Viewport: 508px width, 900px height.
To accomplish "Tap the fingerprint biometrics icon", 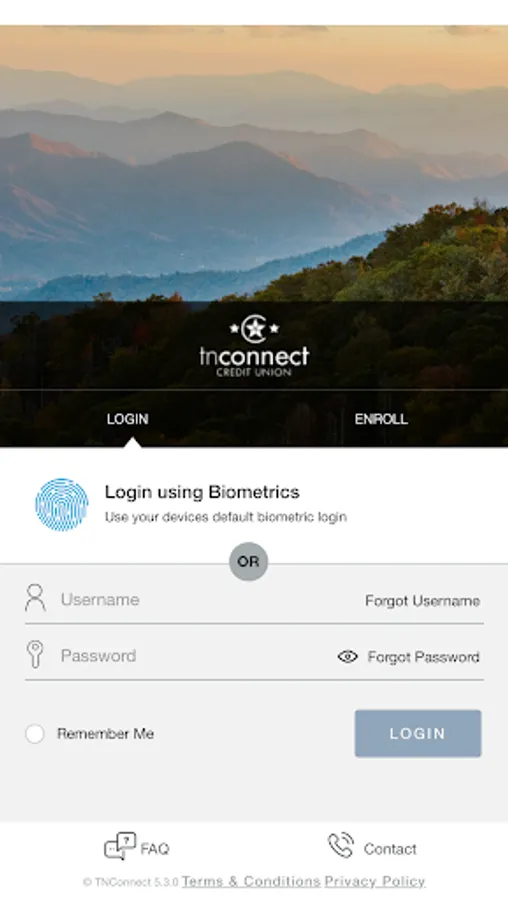I will coord(61,505).
